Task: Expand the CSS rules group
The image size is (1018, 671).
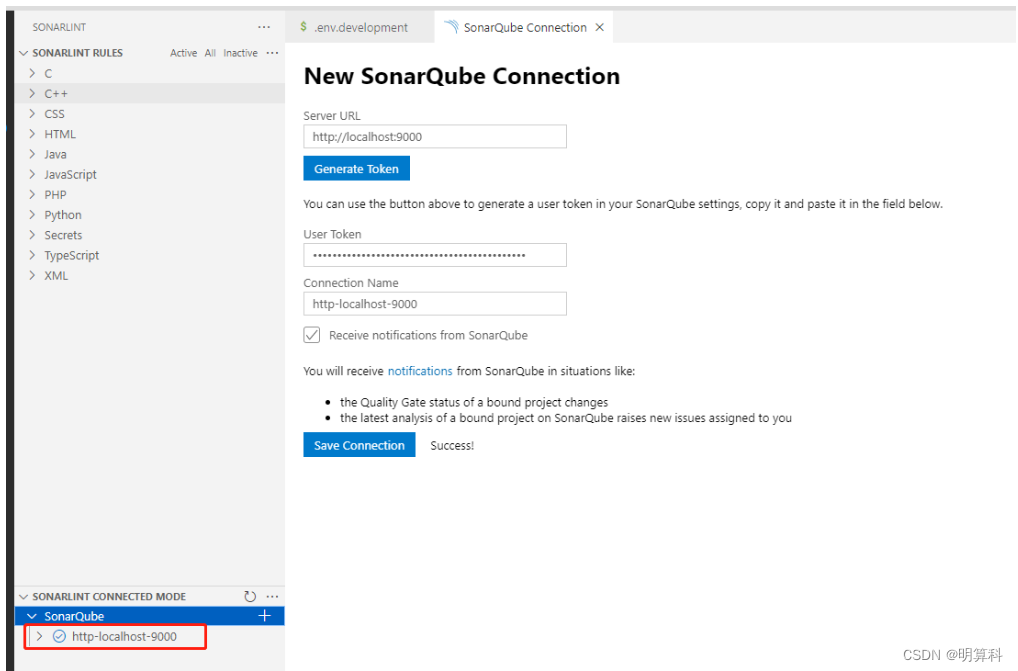Action: click(x=32, y=114)
